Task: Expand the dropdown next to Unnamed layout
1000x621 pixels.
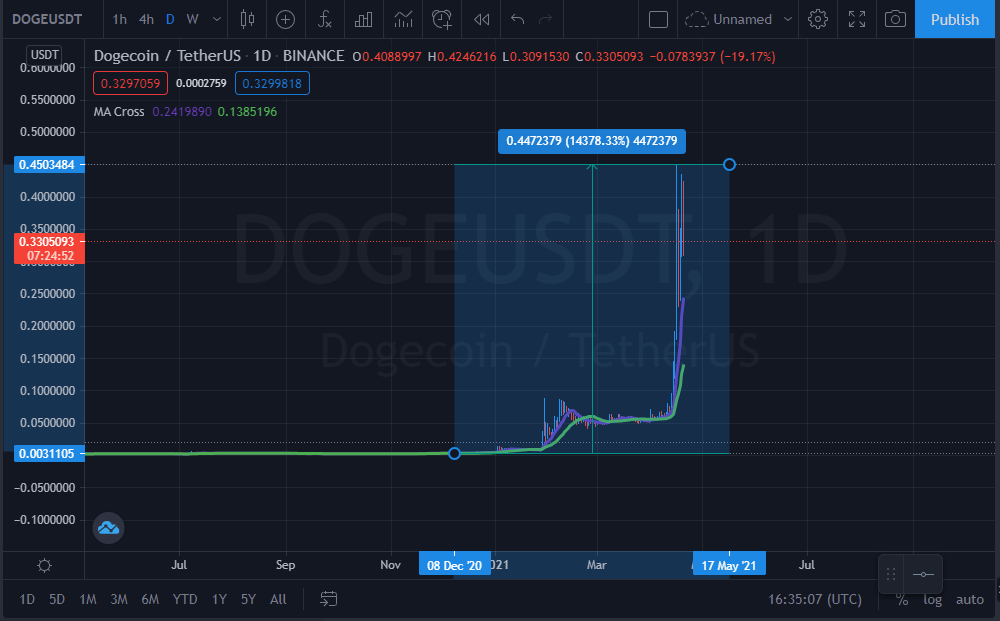Action: [x=788, y=19]
